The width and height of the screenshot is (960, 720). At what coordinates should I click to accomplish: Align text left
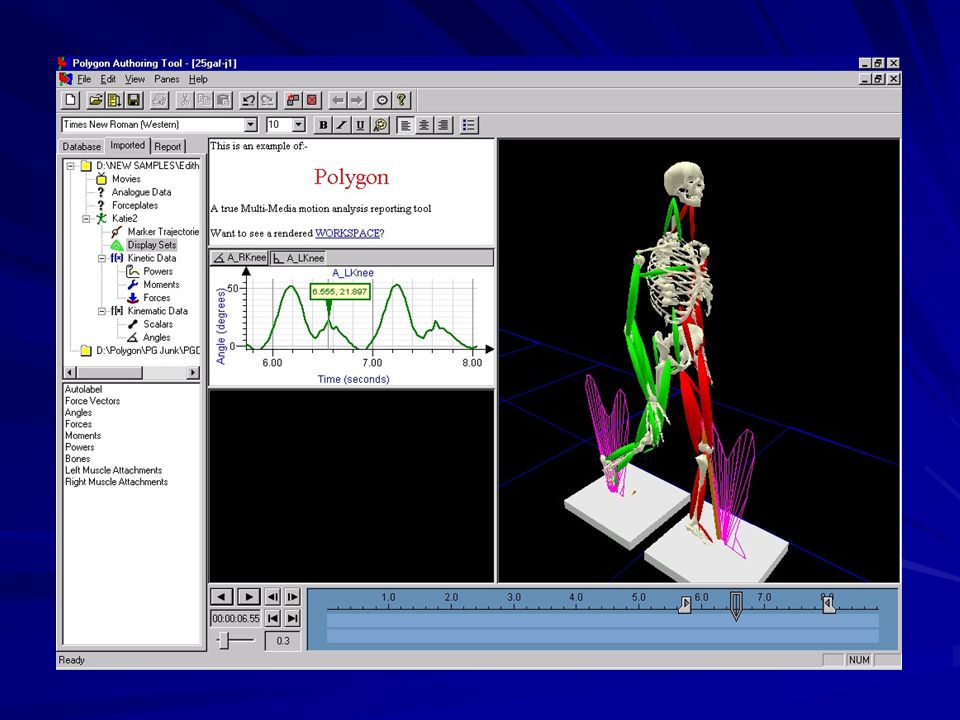[405, 125]
